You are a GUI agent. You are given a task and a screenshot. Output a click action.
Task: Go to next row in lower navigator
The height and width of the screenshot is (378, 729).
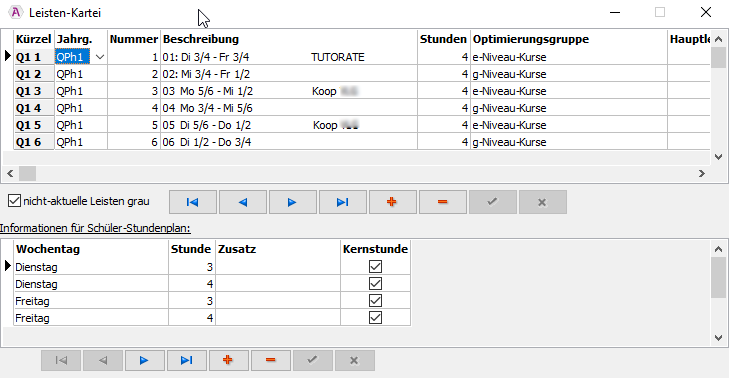(144, 360)
